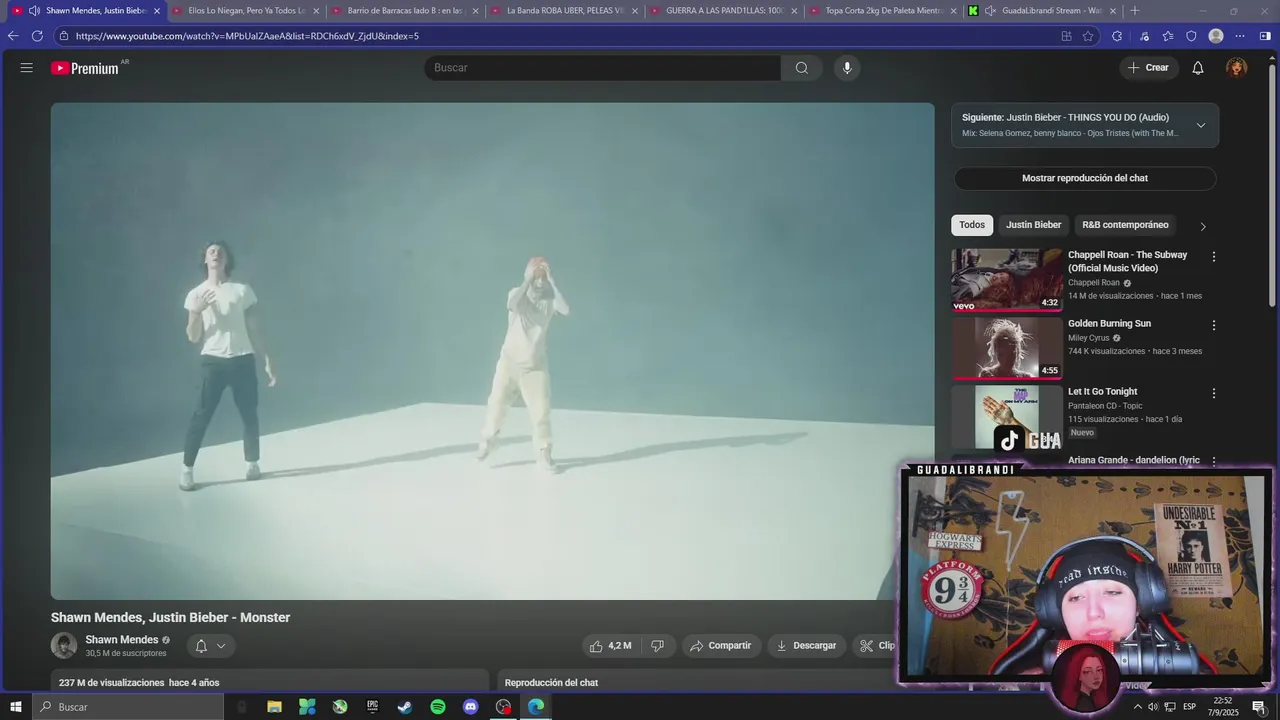This screenshot has width=1280, height=720.
Task: Open Shawn Mendes channel name link
Action: tap(122, 640)
